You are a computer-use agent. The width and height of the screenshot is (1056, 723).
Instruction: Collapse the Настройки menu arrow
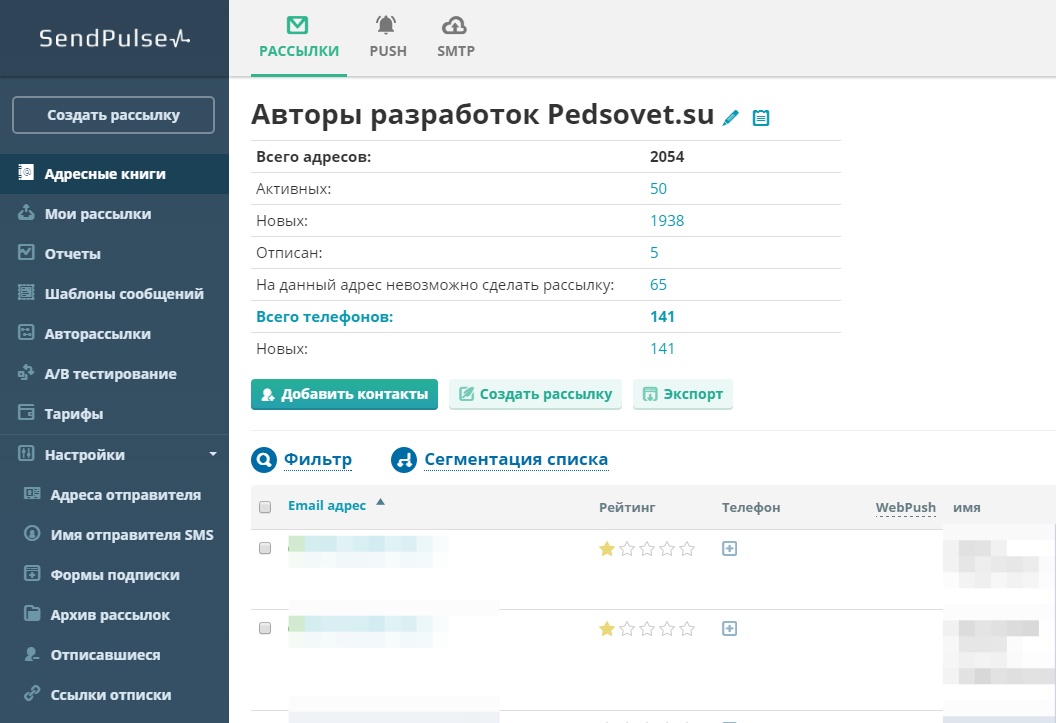pos(213,454)
